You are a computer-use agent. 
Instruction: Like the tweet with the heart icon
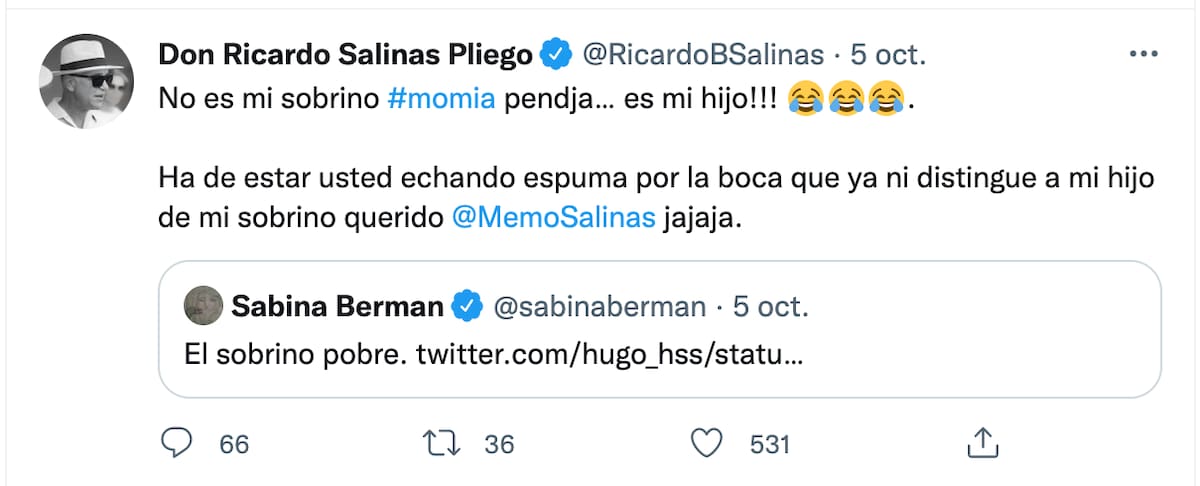(x=709, y=443)
